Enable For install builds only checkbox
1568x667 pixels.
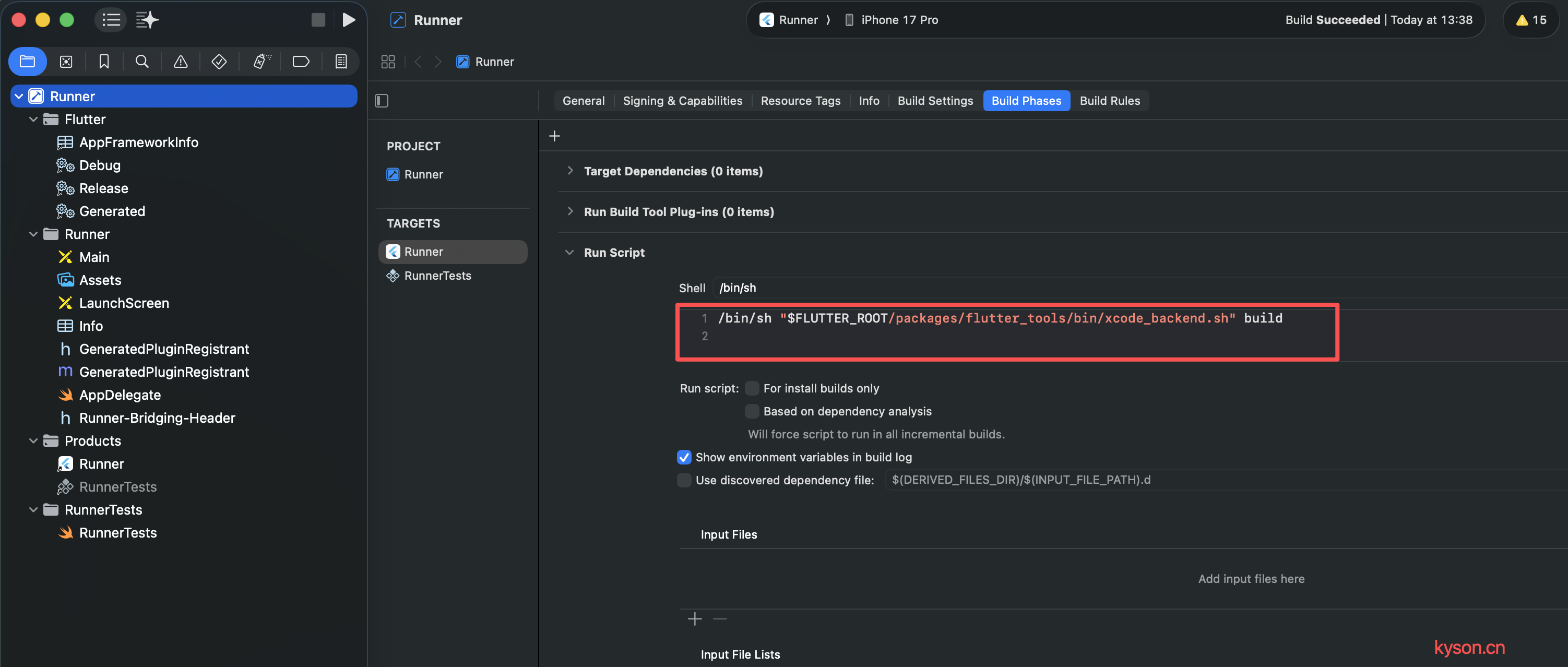[x=752, y=388]
